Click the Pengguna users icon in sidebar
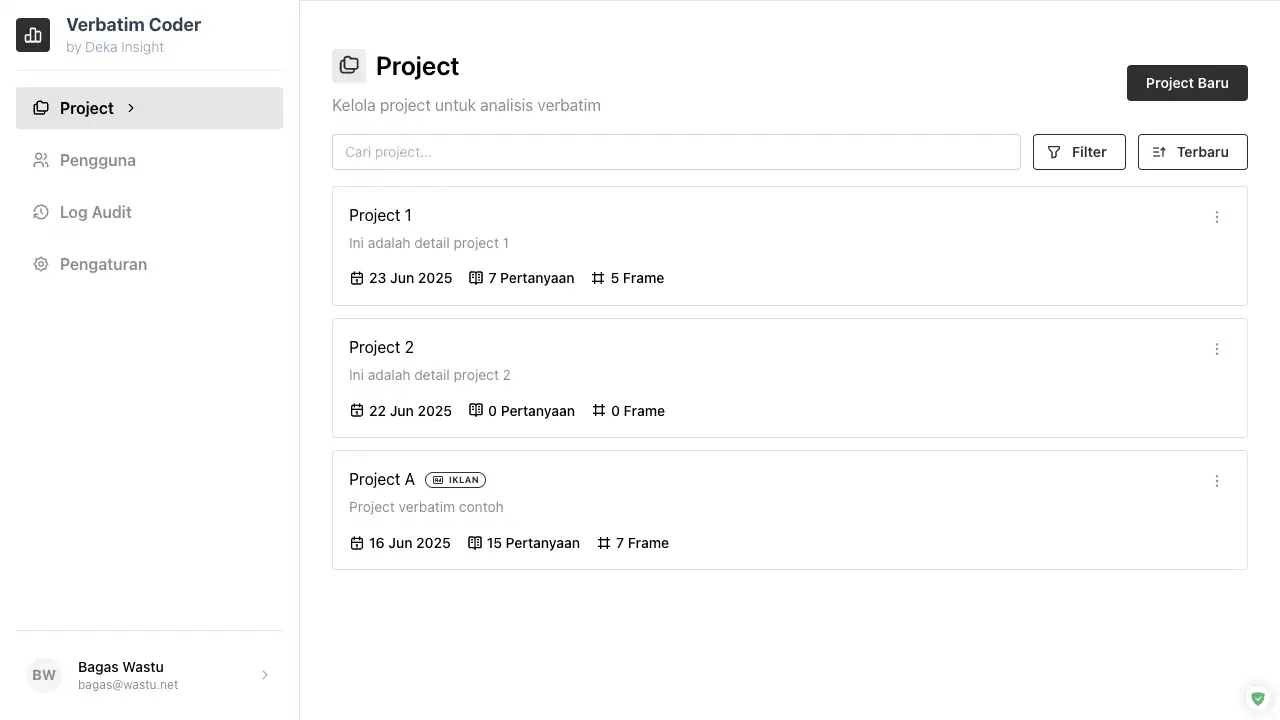The width and height of the screenshot is (1280, 720). 41,160
